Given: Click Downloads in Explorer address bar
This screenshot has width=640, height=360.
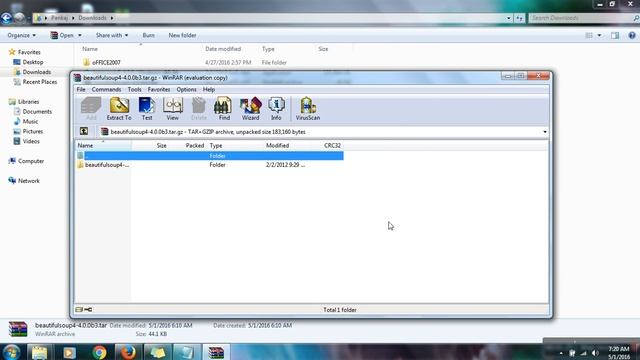Looking at the screenshot, I should coord(92,18).
